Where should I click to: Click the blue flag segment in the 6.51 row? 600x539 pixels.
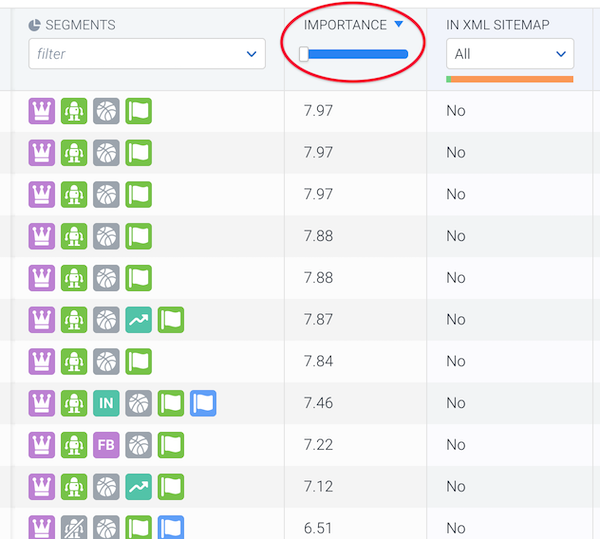click(x=171, y=528)
